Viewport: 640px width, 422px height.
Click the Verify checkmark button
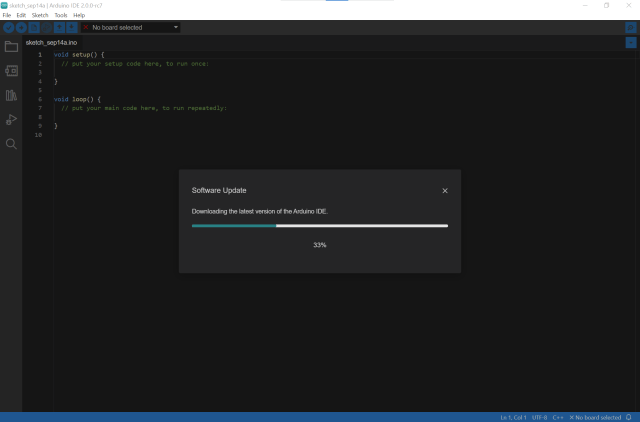(9, 27)
